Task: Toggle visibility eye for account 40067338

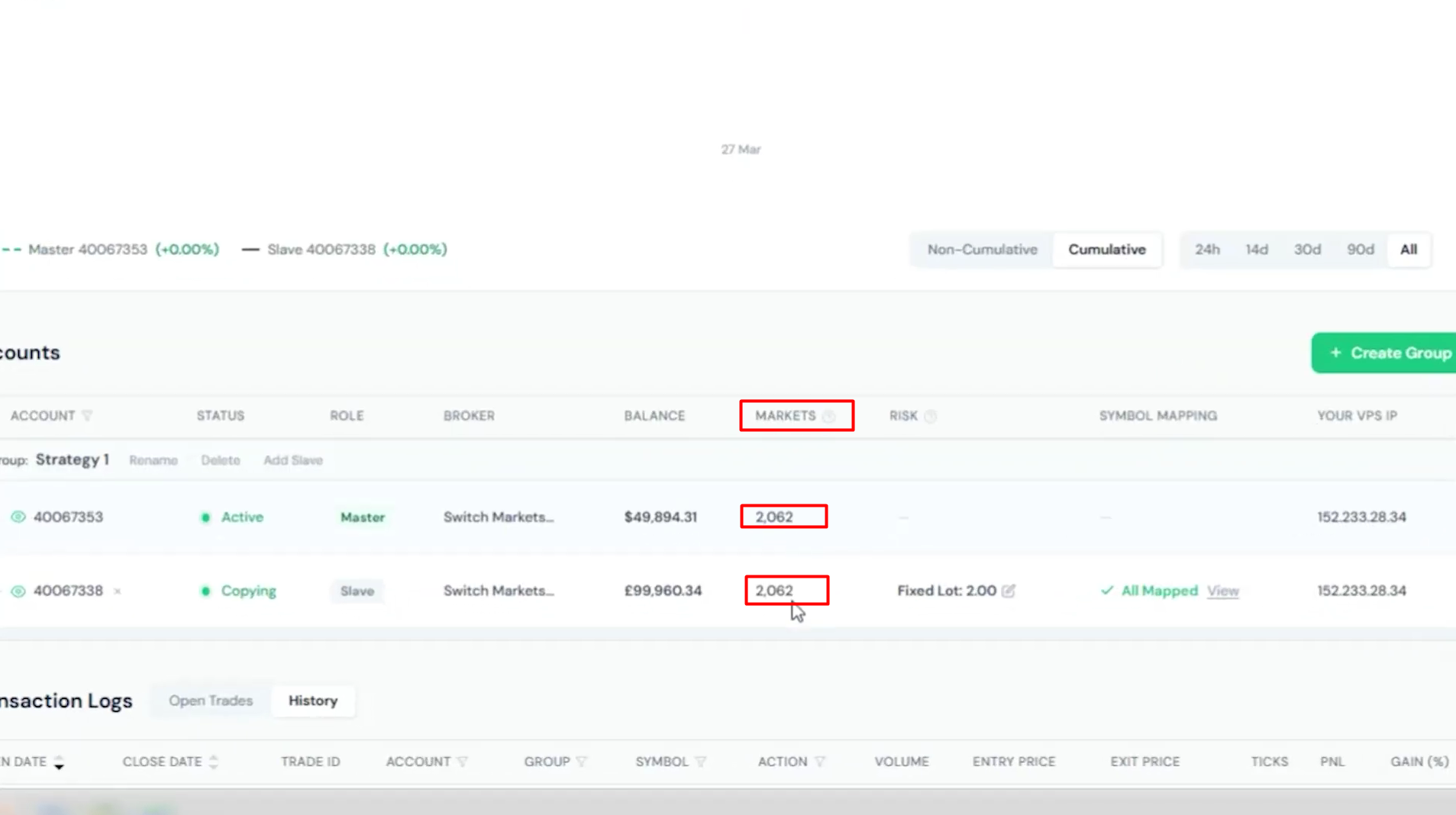Action: click(x=18, y=591)
